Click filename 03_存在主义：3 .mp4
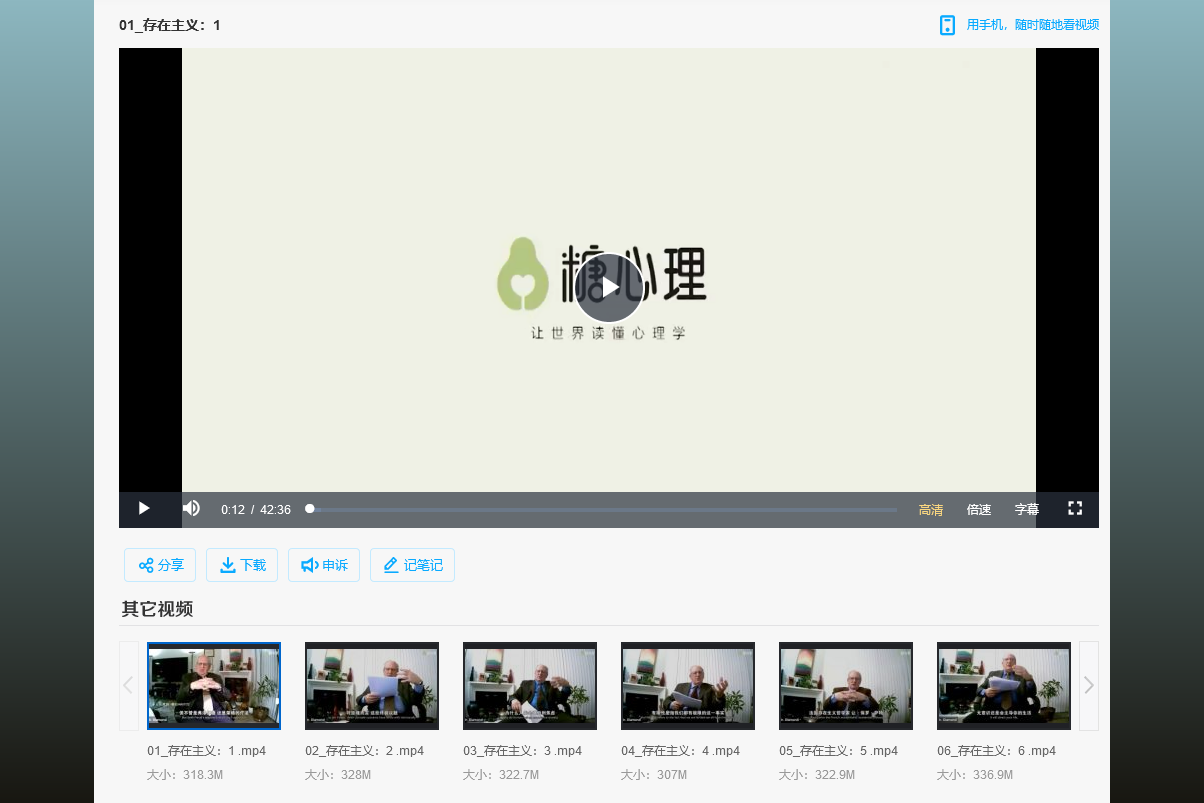This screenshot has width=1204, height=803. [x=522, y=751]
